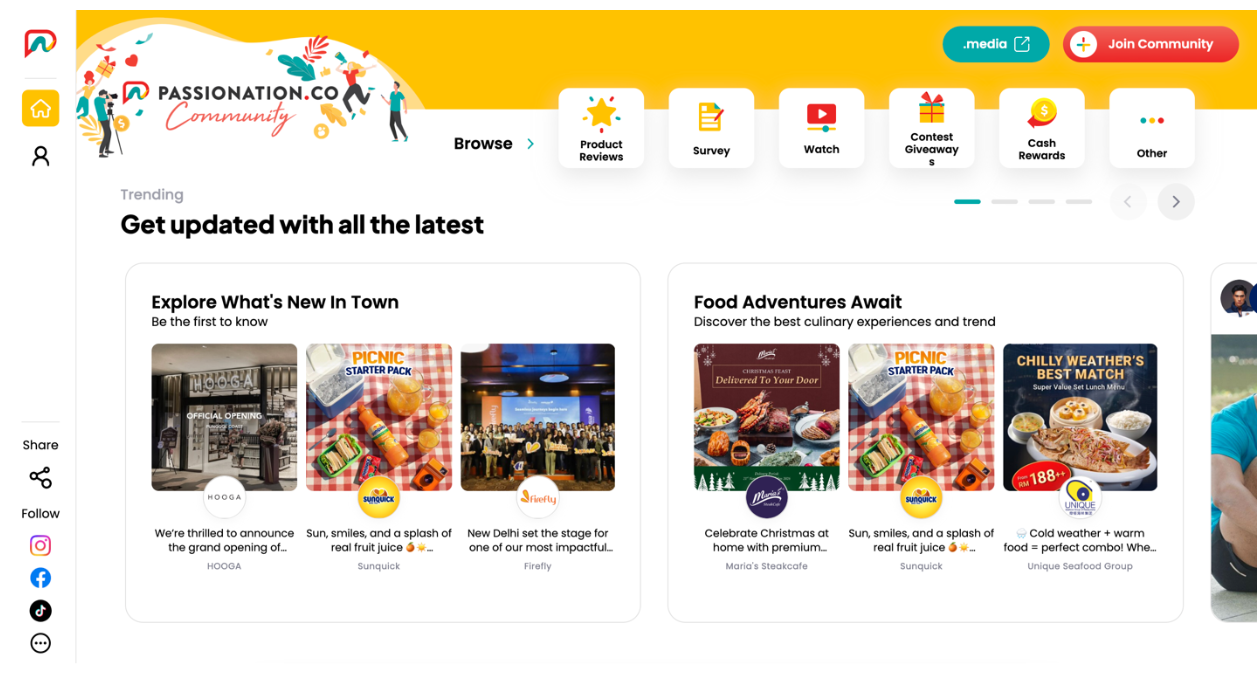Viewport: 1258px width, 688px height.
Task: Follow on Instagram via sidebar icon
Action: (40, 546)
